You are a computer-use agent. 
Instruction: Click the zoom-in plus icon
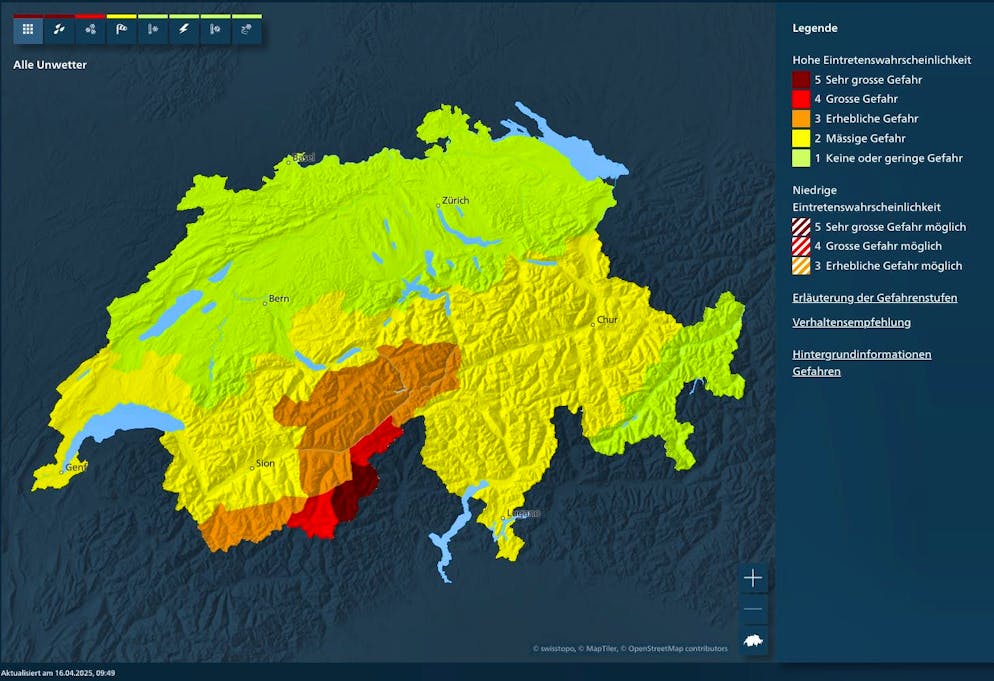tap(753, 577)
